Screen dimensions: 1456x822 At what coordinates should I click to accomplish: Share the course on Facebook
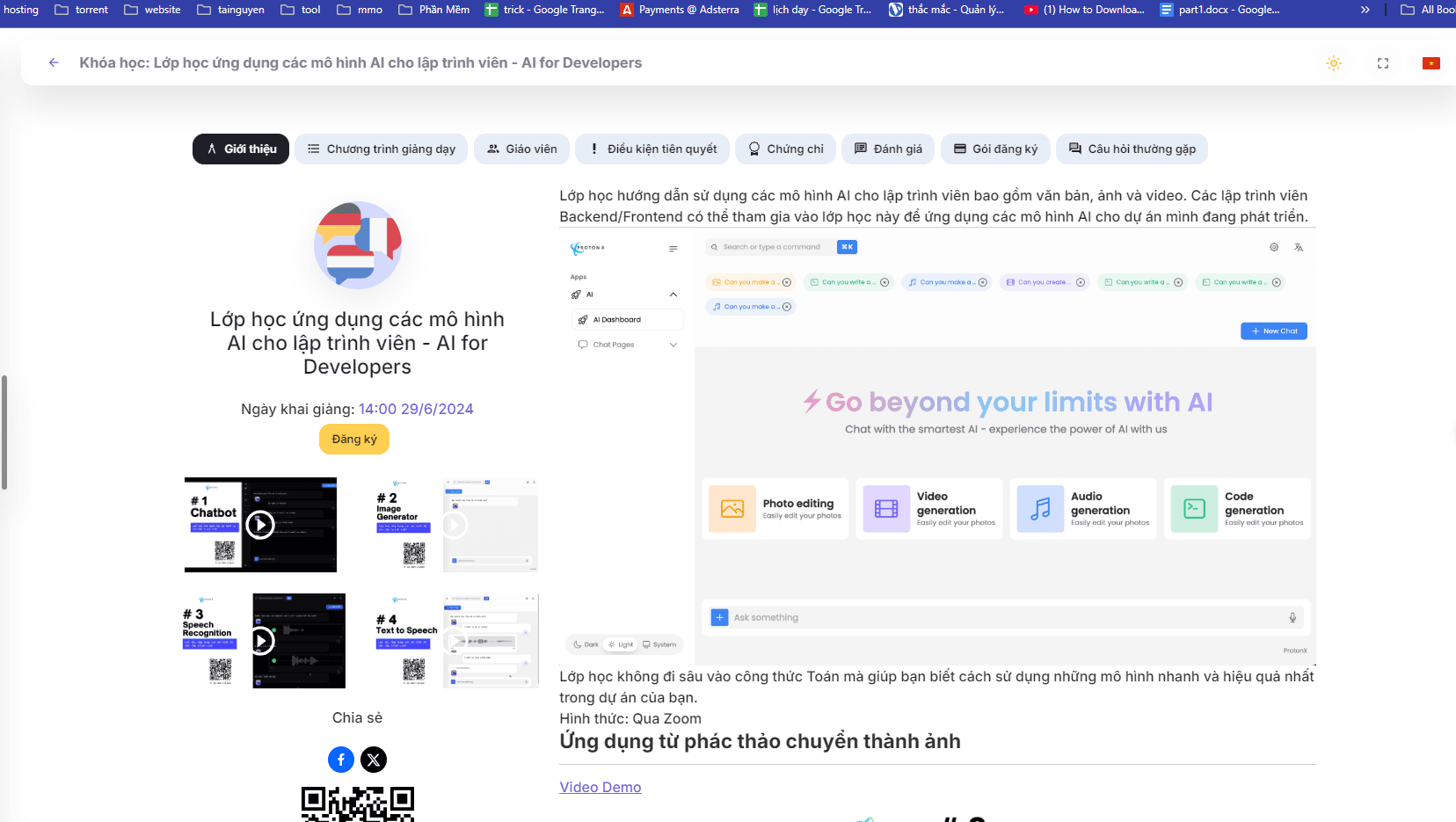(x=341, y=760)
